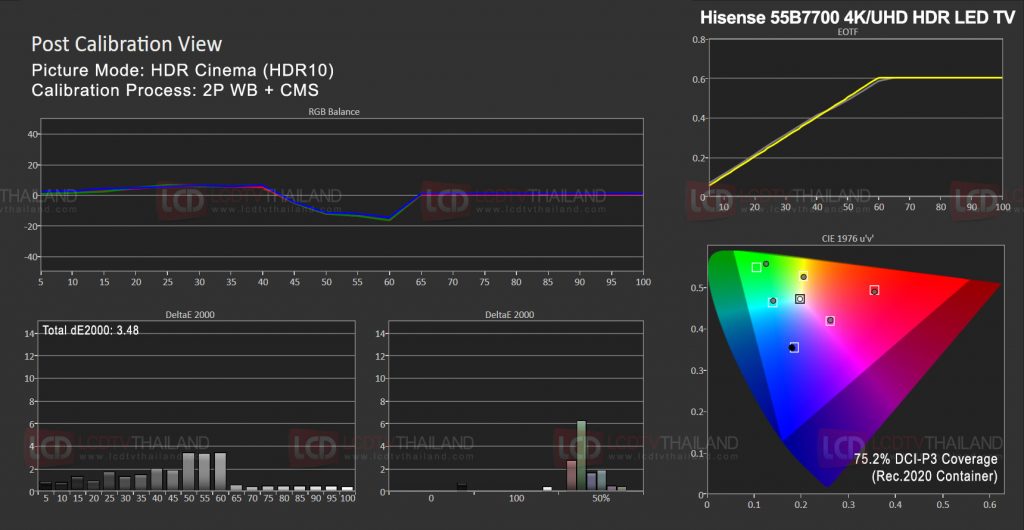The height and width of the screenshot is (530, 1024).
Task: Click the '0.5' label on CIE y-axis
Action: point(696,287)
